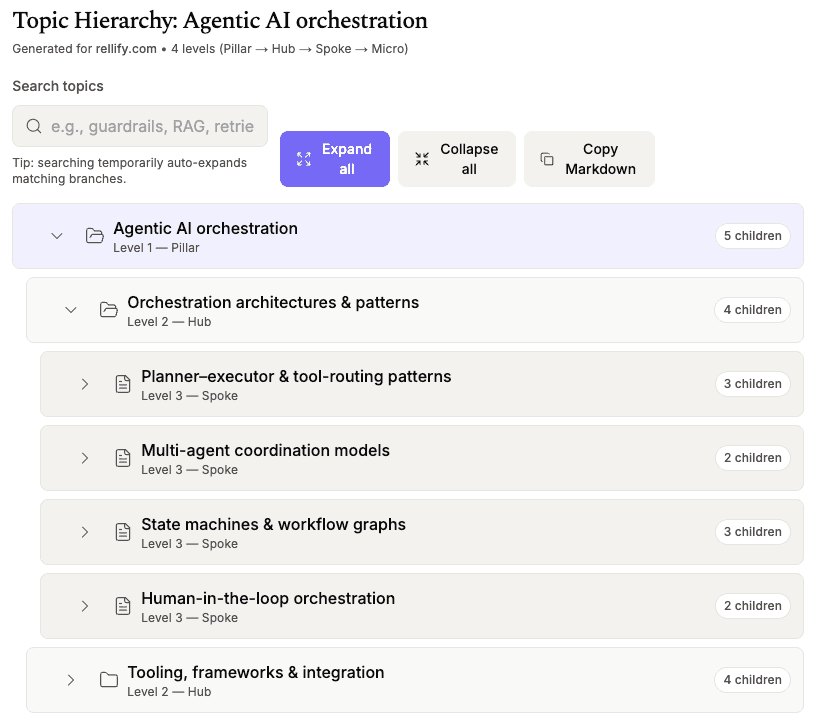
Task: Select the Human-in-the-loop orchestration title
Action: tap(268, 599)
